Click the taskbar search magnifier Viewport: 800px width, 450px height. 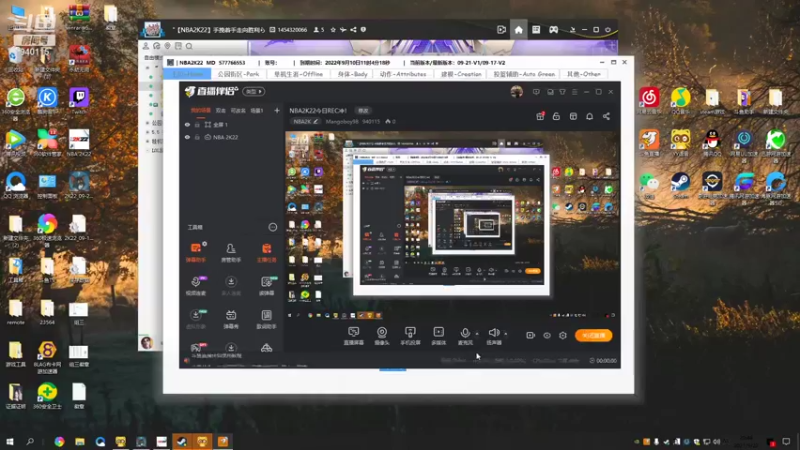(x=30, y=441)
